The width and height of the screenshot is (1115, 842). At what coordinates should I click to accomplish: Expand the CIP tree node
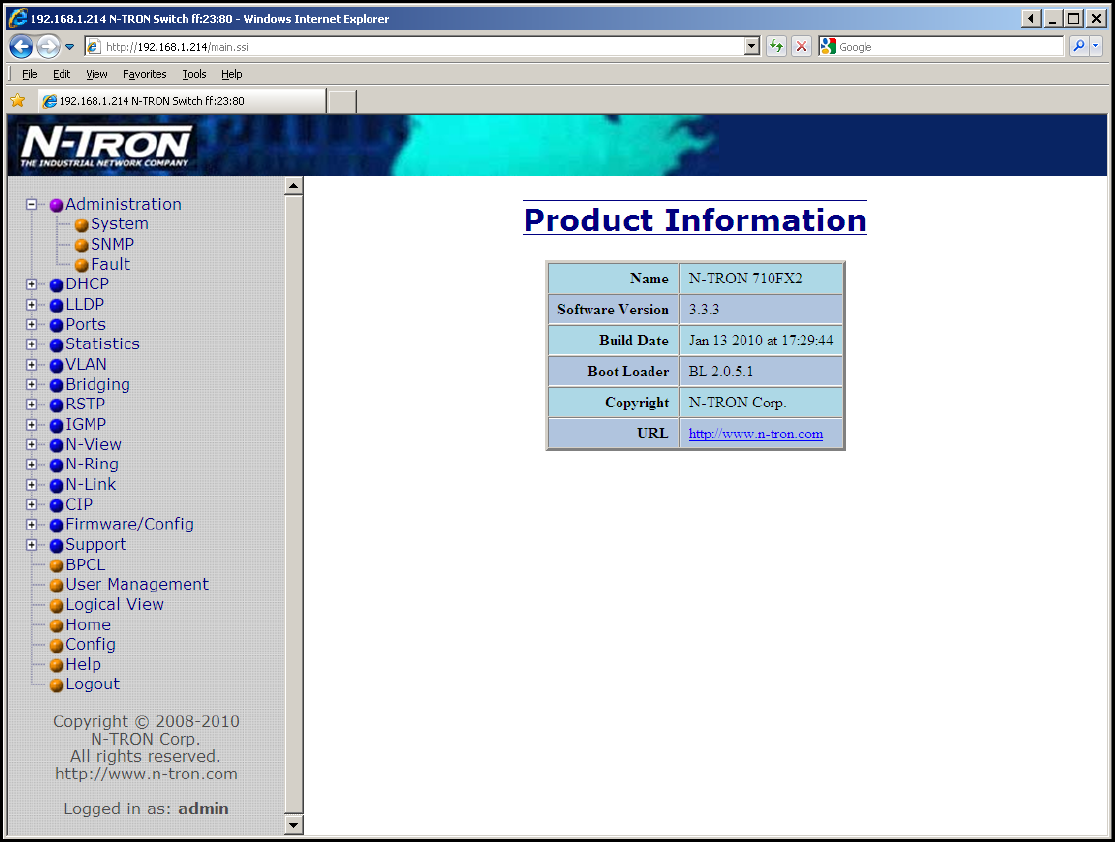31,505
